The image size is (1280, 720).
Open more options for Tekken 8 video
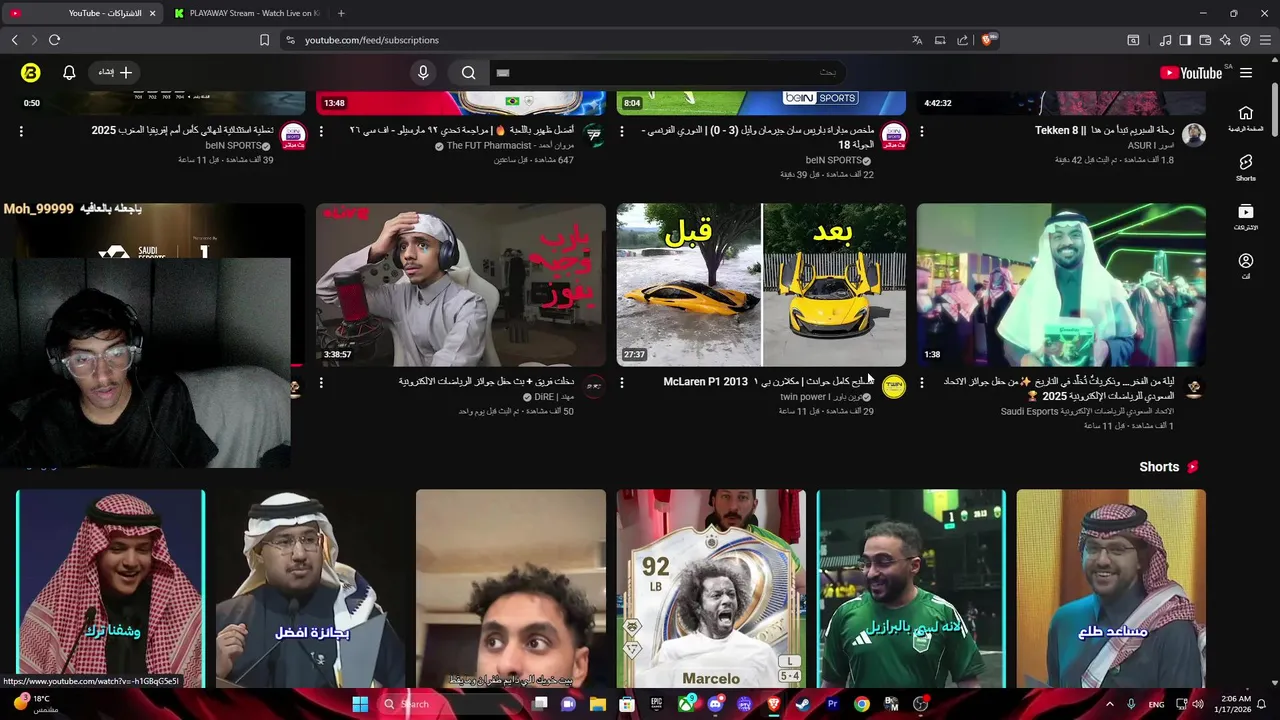921,131
